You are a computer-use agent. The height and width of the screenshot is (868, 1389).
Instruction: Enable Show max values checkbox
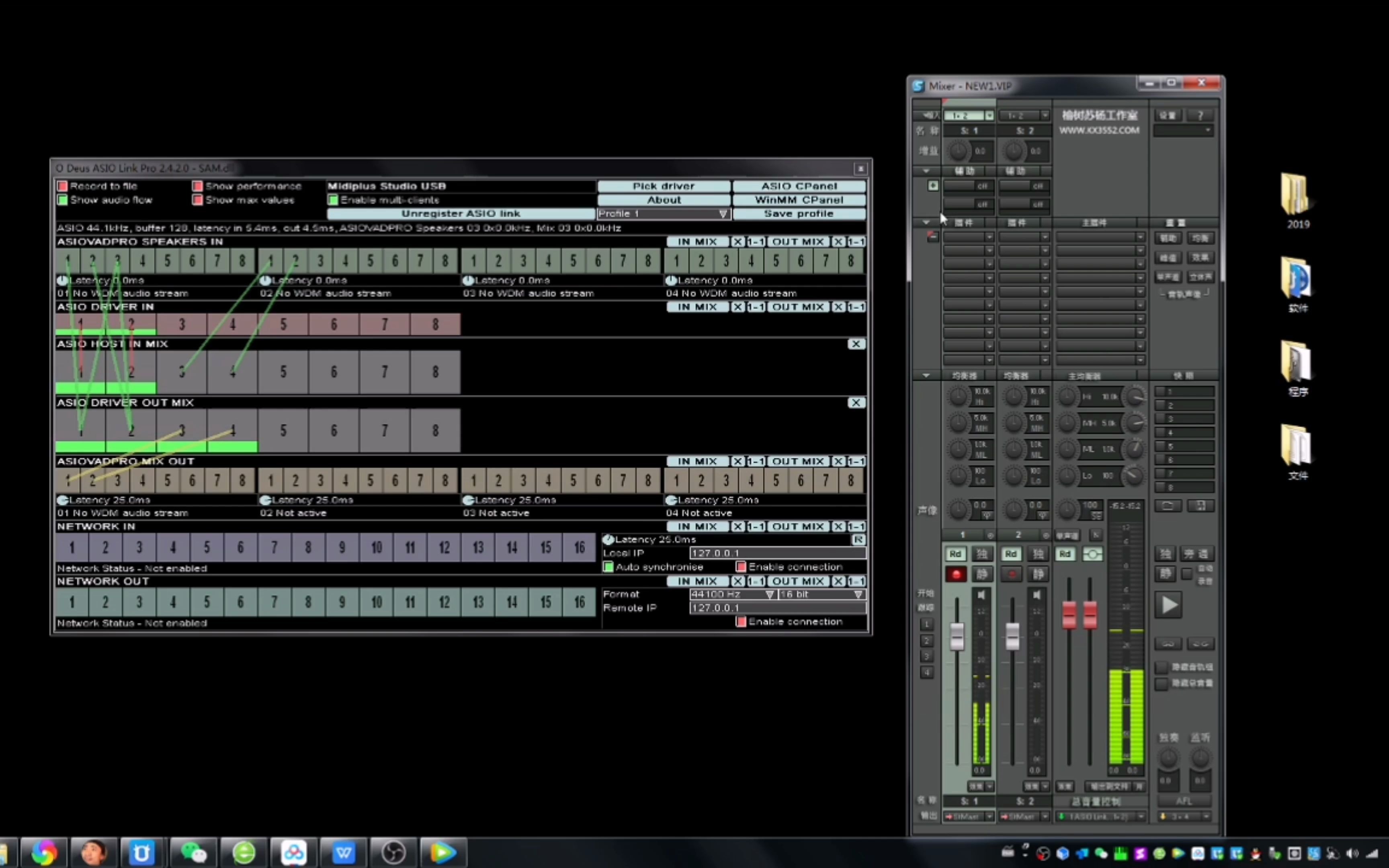coord(197,200)
